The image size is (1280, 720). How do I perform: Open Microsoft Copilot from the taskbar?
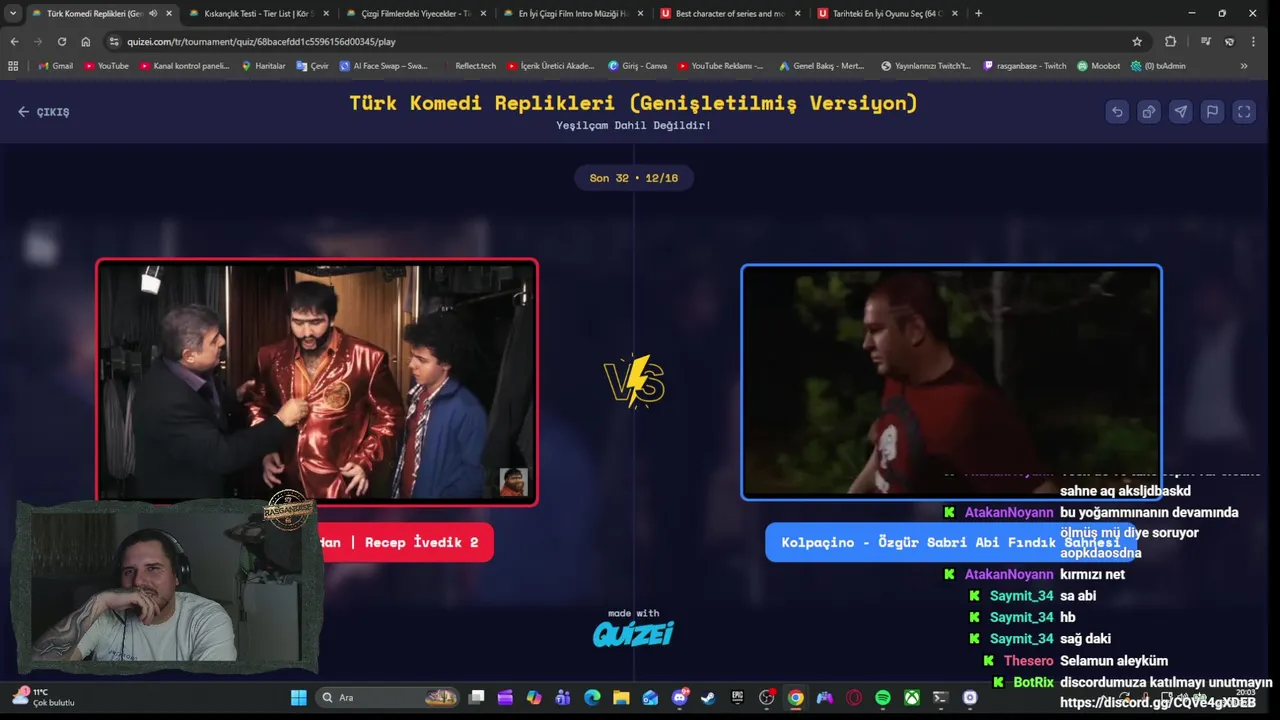point(533,697)
